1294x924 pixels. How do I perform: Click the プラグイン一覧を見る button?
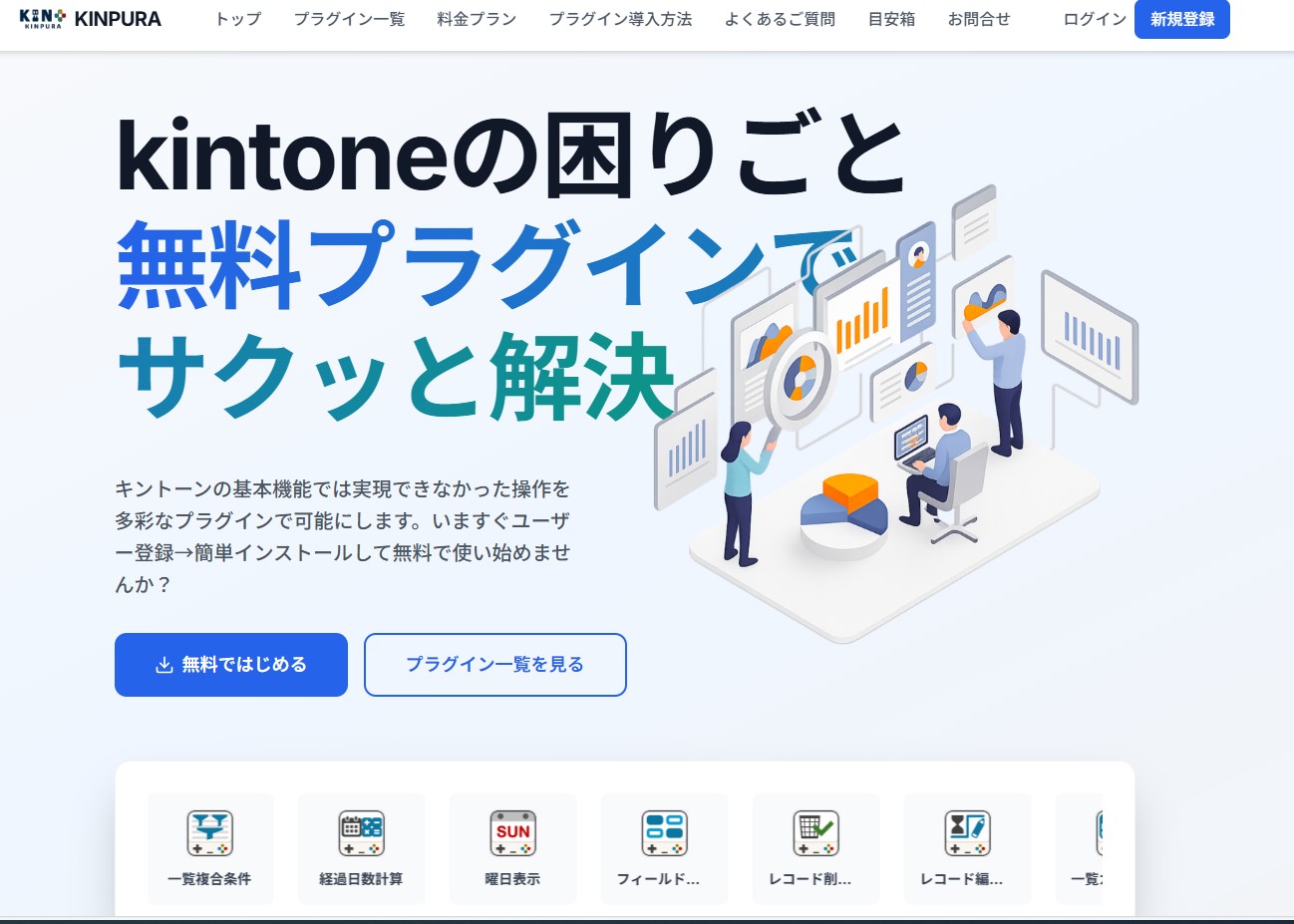coord(495,665)
